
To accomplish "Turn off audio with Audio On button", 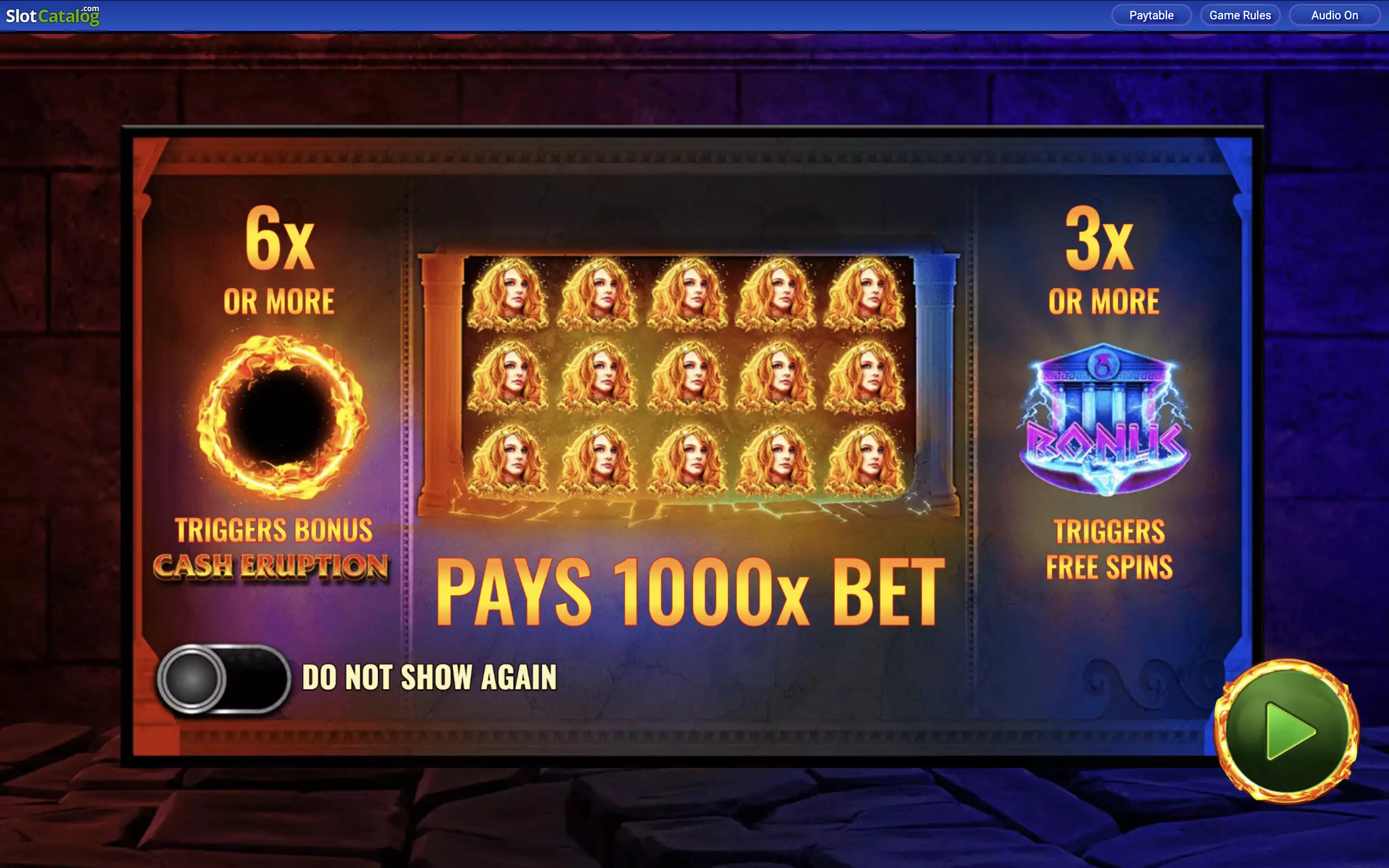I will (x=1334, y=15).
